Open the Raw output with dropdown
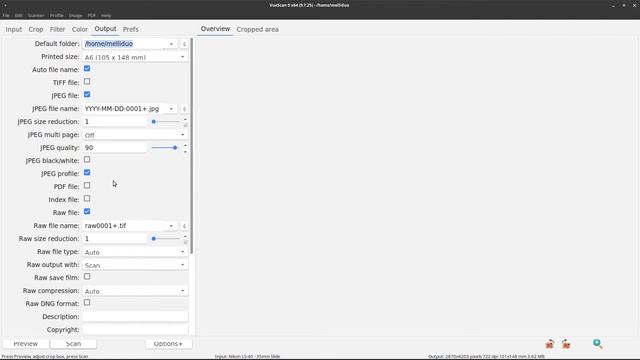This screenshot has width=640, height=360. click(135, 265)
